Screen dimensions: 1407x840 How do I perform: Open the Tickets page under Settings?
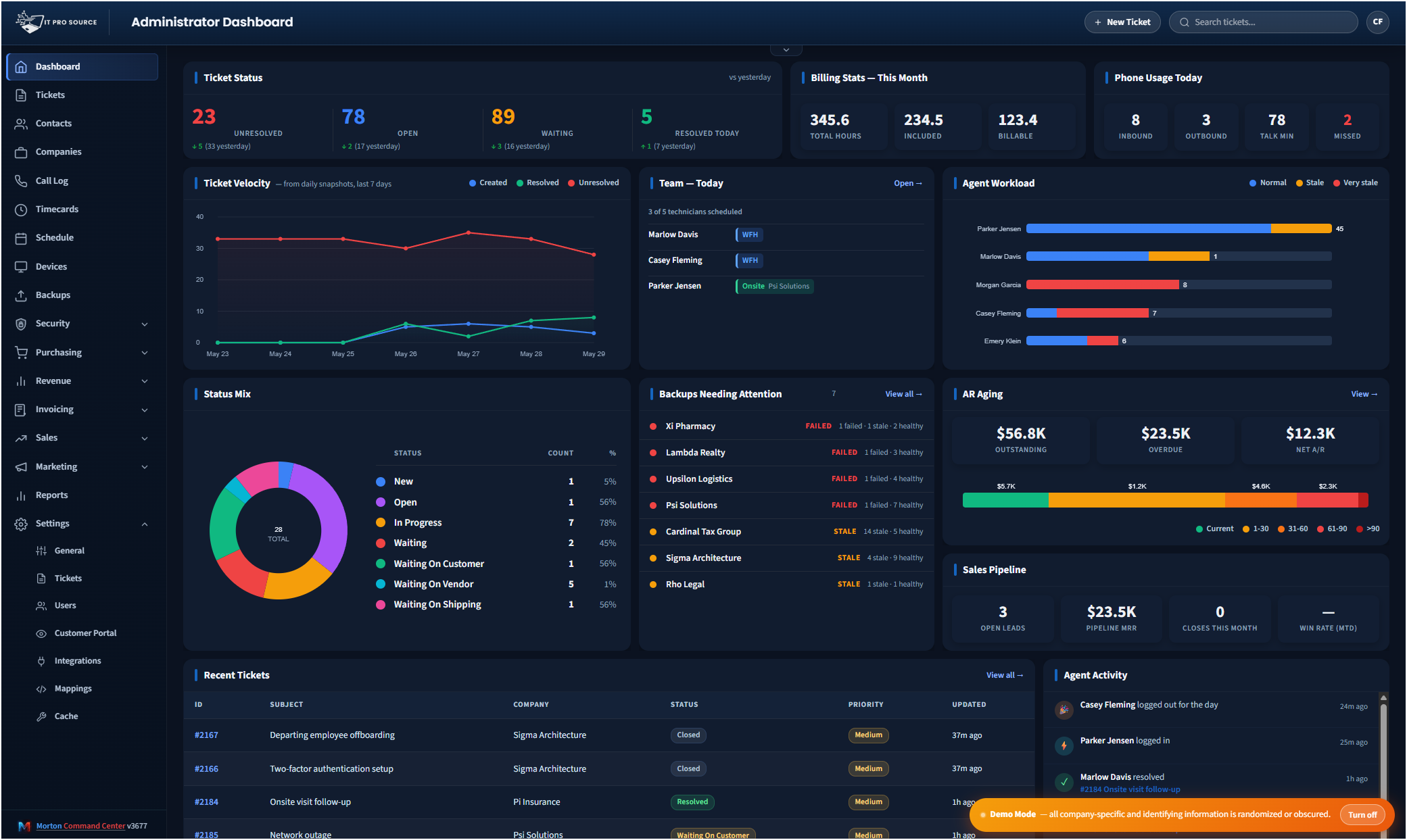(68, 578)
